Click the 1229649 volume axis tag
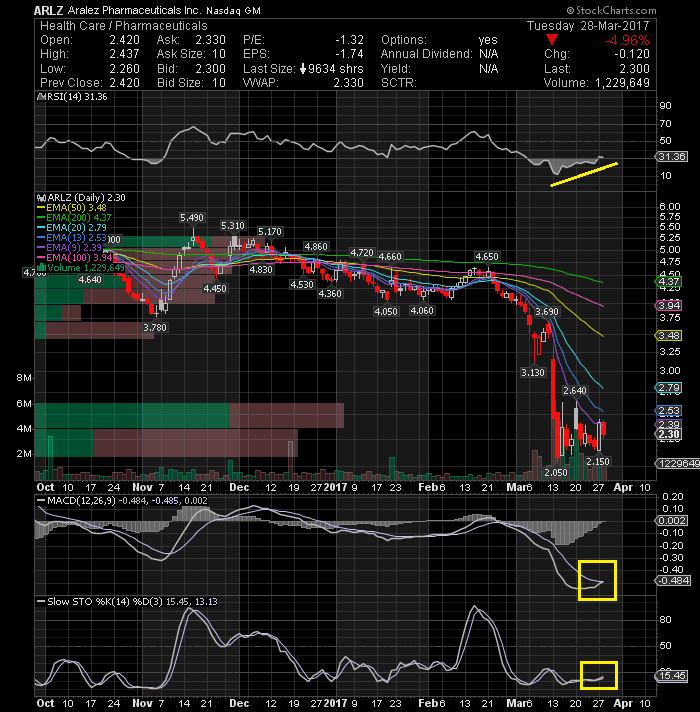The height and width of the screenshot is (712, 700). point(678,464)
